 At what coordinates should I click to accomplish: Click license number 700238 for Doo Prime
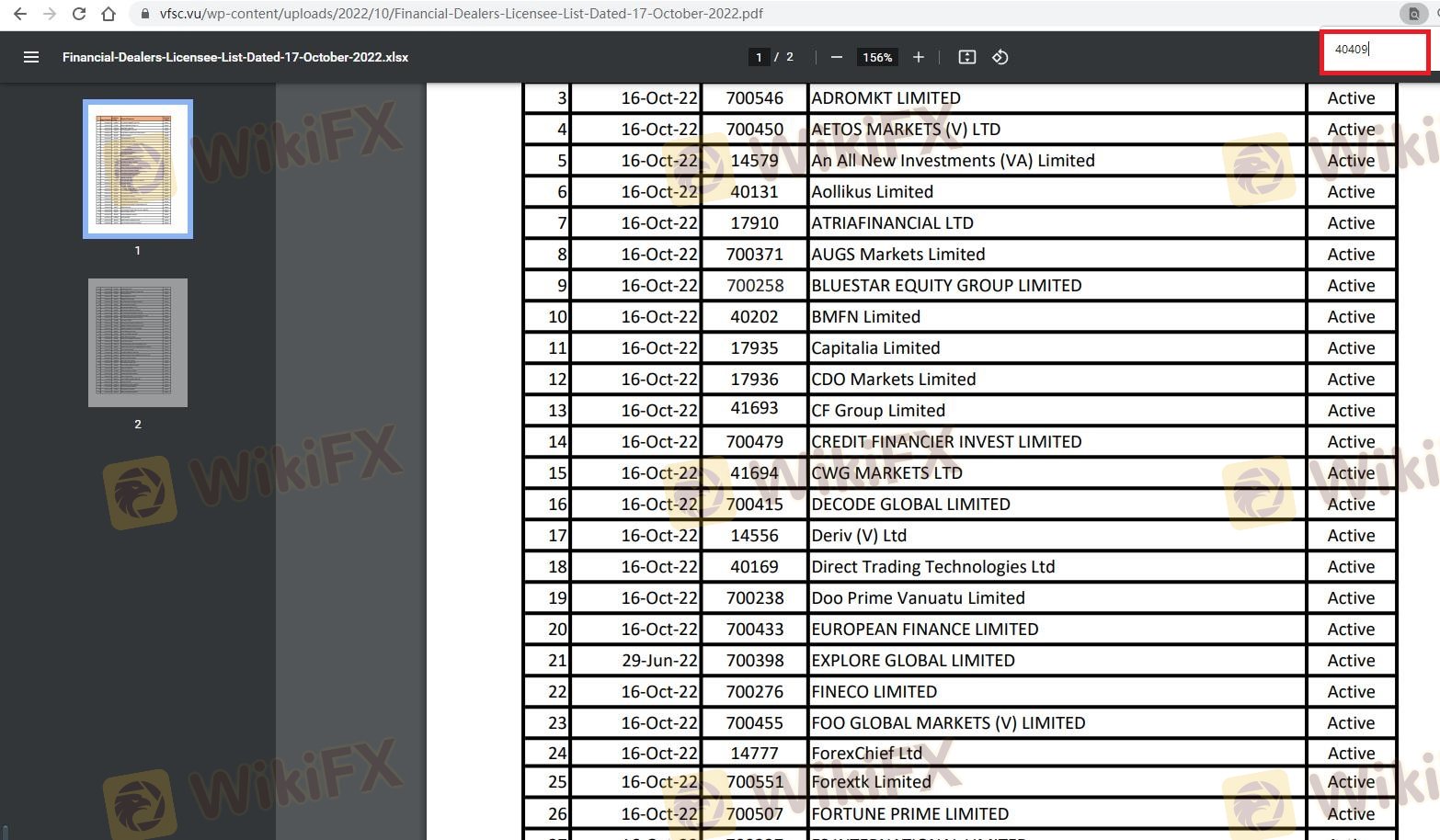(755, 598)
